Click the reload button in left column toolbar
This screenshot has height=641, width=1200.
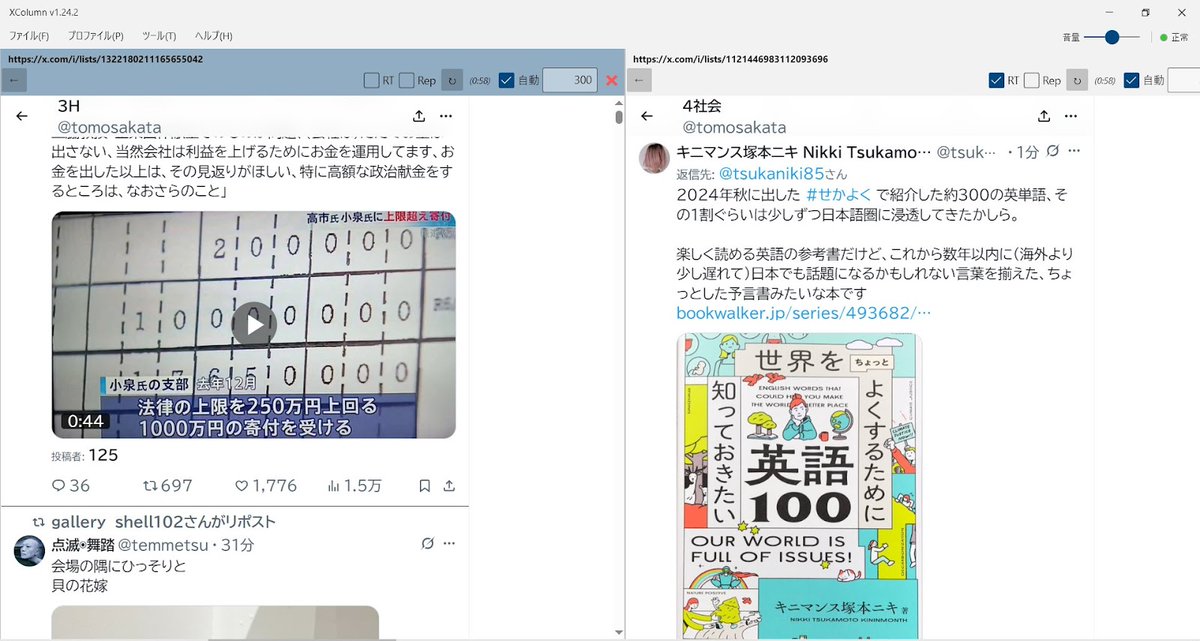pyautogui.click(x=452, y=80)
